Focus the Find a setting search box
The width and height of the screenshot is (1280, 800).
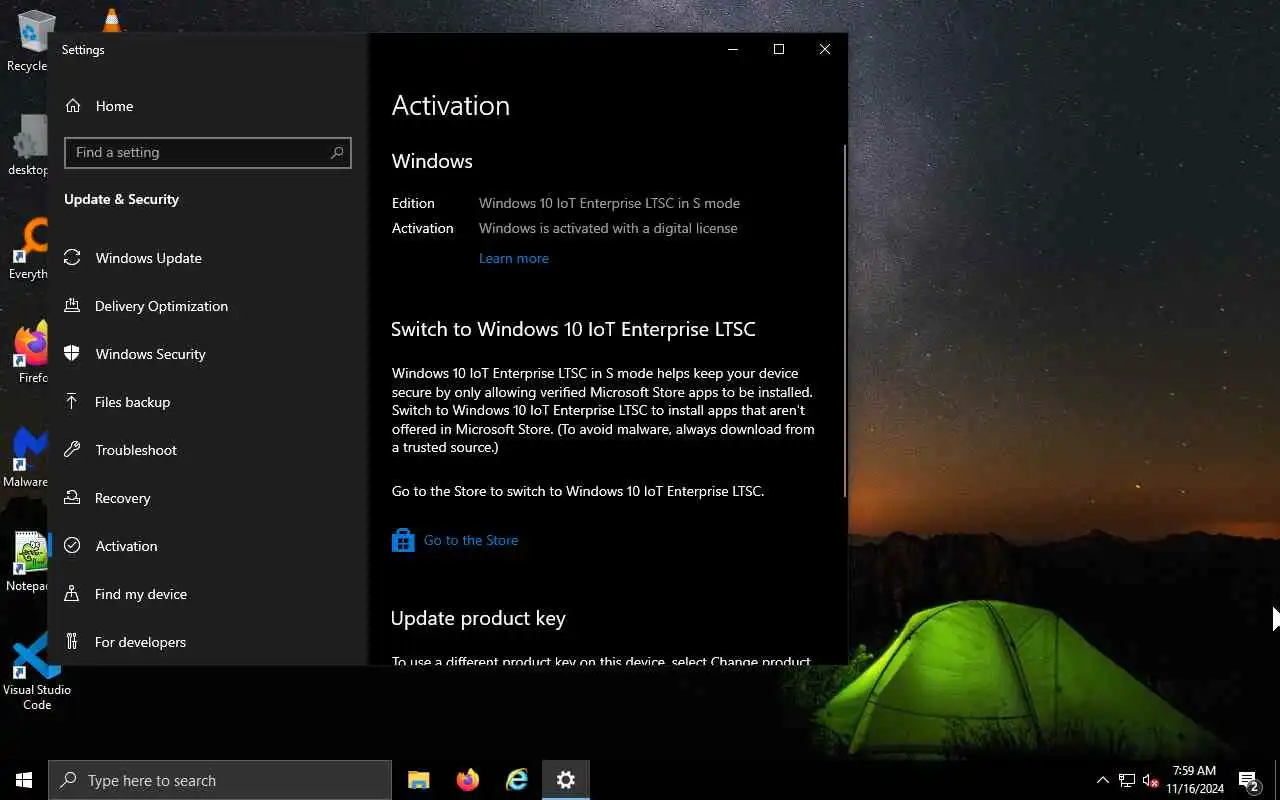(x=207, y=152)
